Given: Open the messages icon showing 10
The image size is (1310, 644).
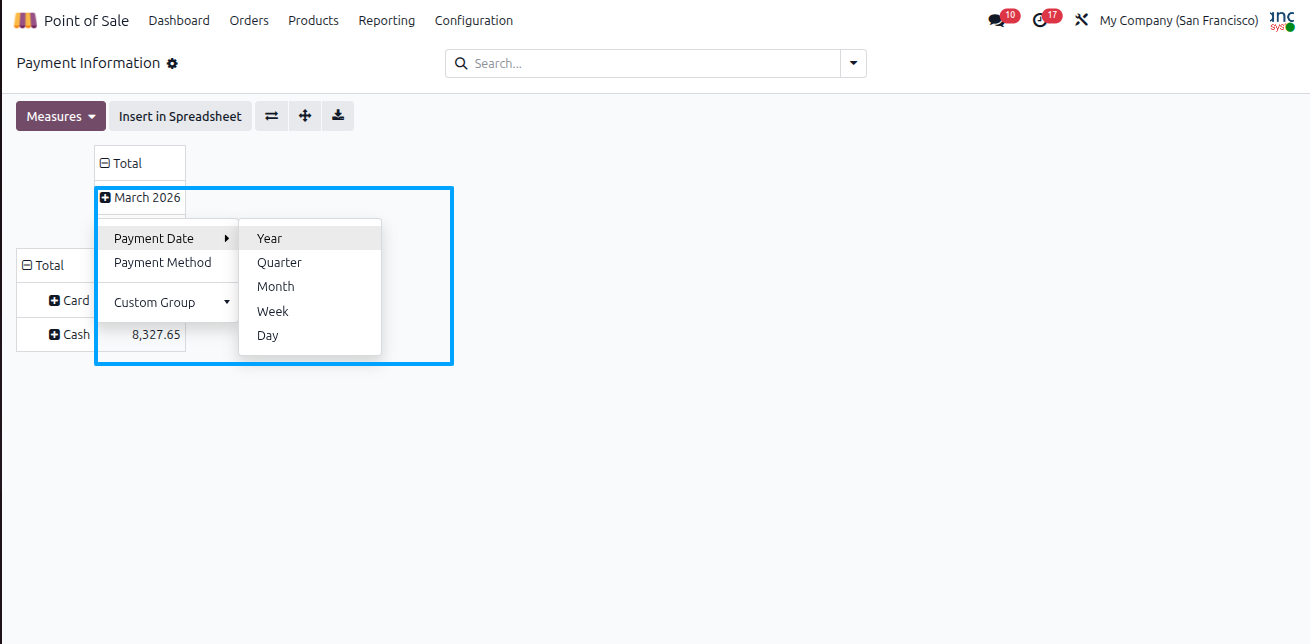Looking at the screenshot, I should point(1002,19).
